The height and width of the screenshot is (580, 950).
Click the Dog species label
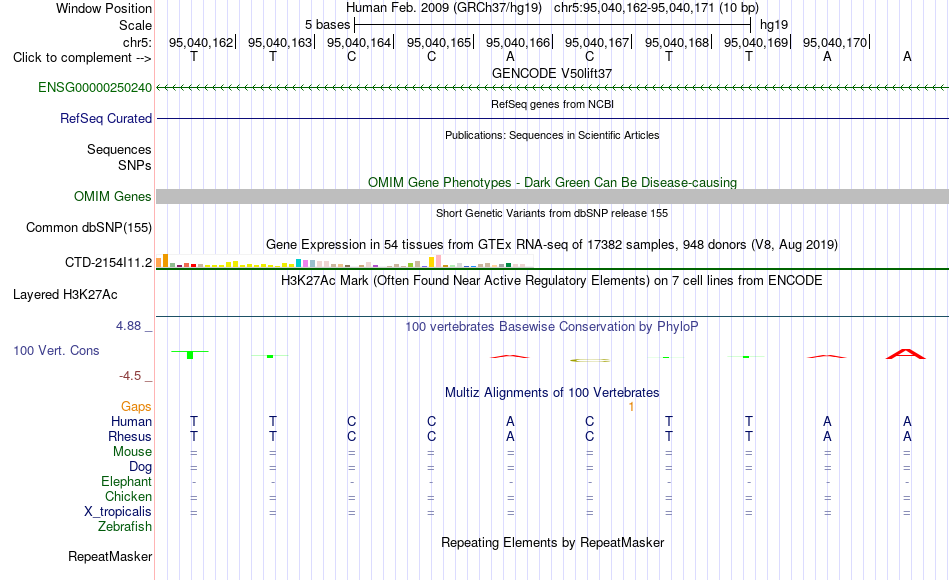point(140,467)
